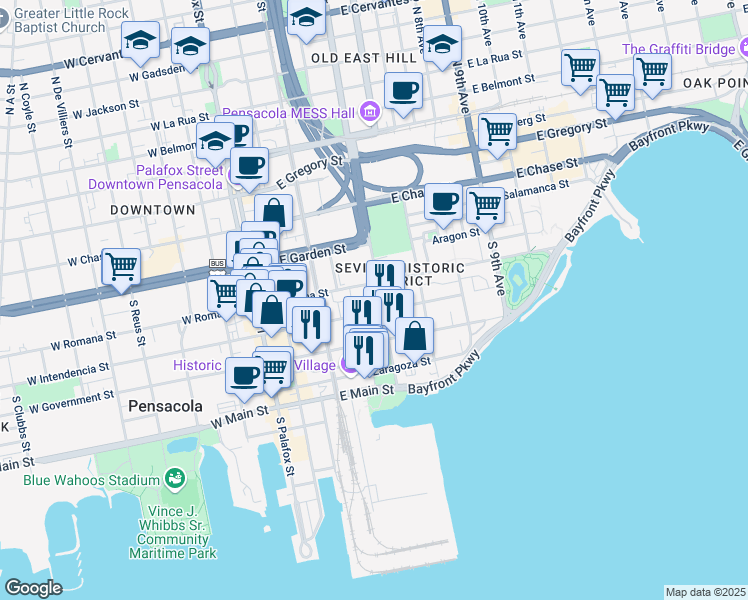
Task: Click the shopping bag marker near Zaragoza St
Action: (415, 338)
